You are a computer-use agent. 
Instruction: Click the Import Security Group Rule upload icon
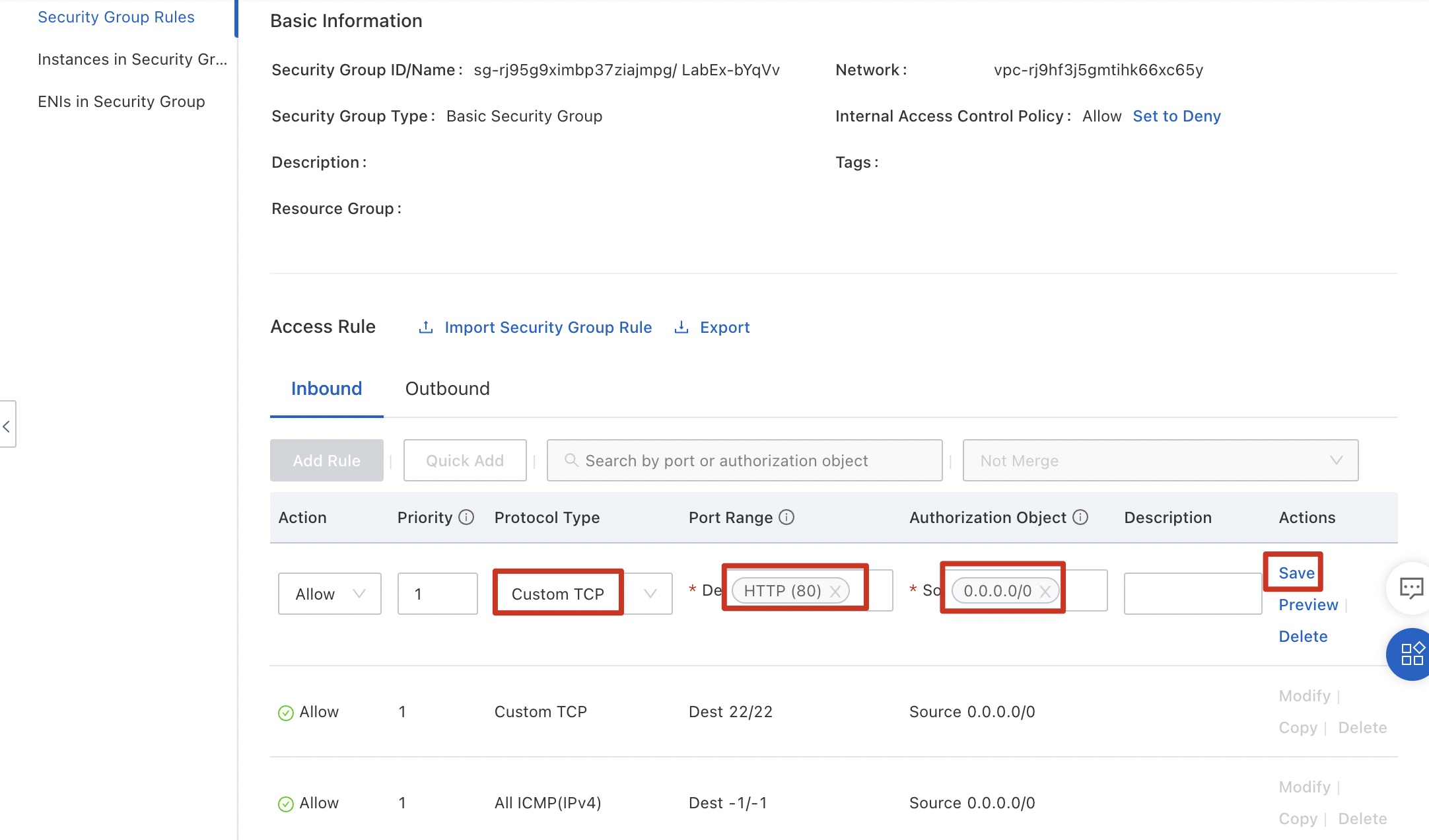click(426, 328)
